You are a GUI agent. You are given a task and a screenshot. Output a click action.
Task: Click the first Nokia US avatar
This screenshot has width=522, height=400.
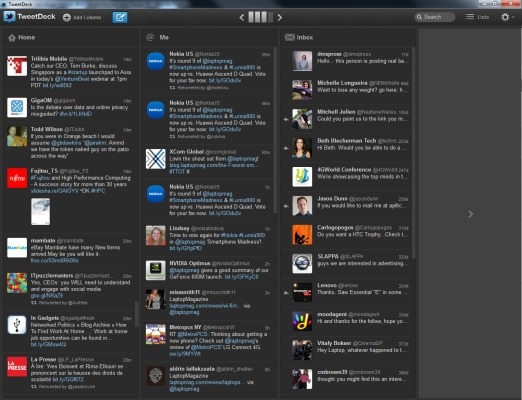tap(156, 61)
